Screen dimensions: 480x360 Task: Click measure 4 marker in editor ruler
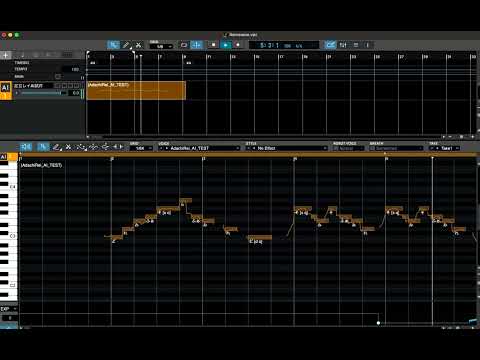[295, 159]
